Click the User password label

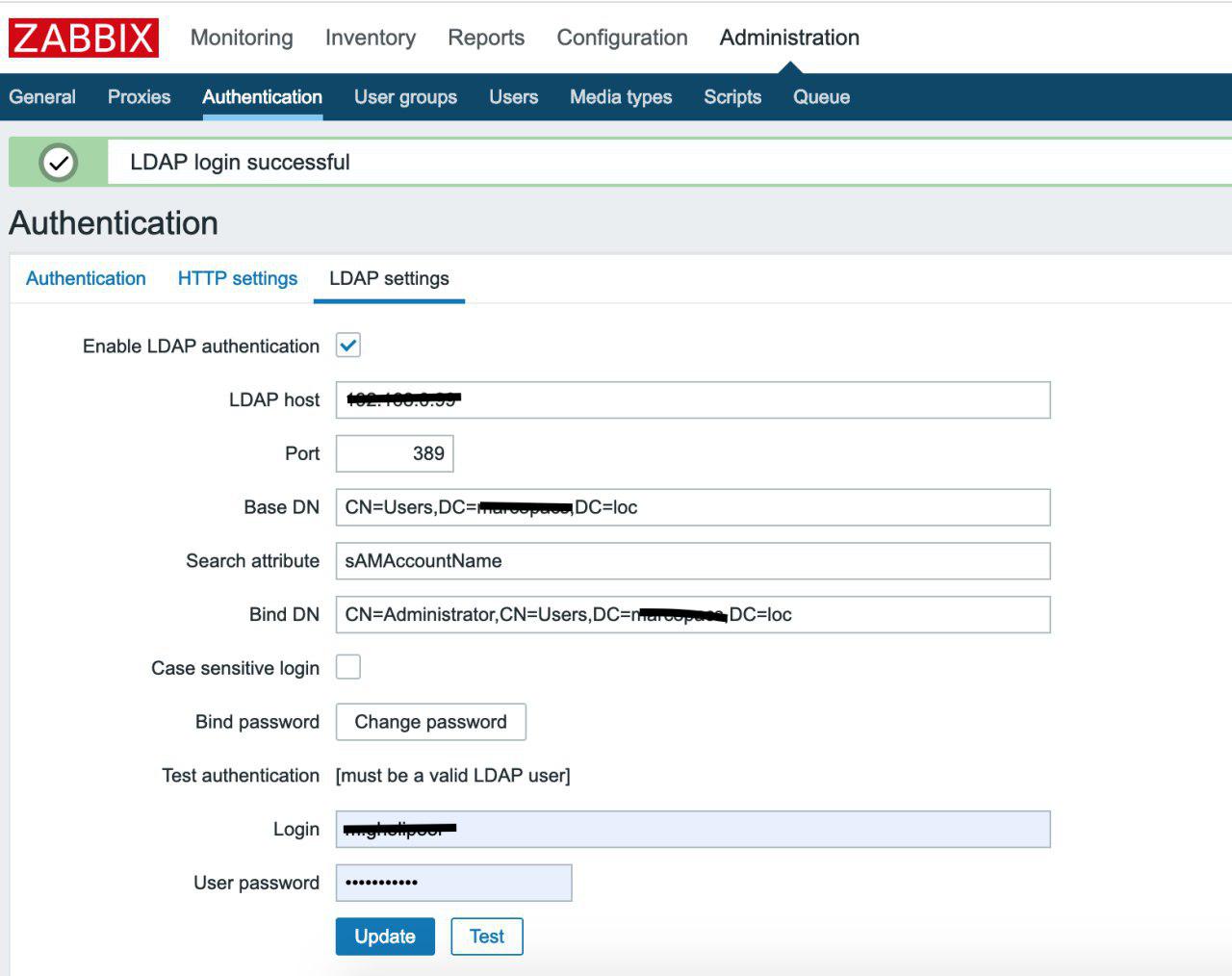tap(256, 883)
